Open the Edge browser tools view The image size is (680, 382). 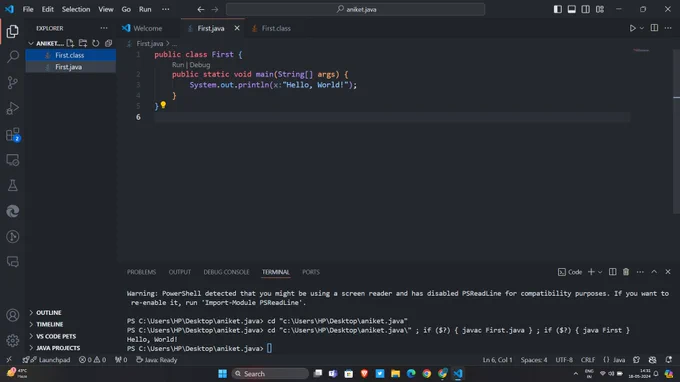tap(13, 211)
